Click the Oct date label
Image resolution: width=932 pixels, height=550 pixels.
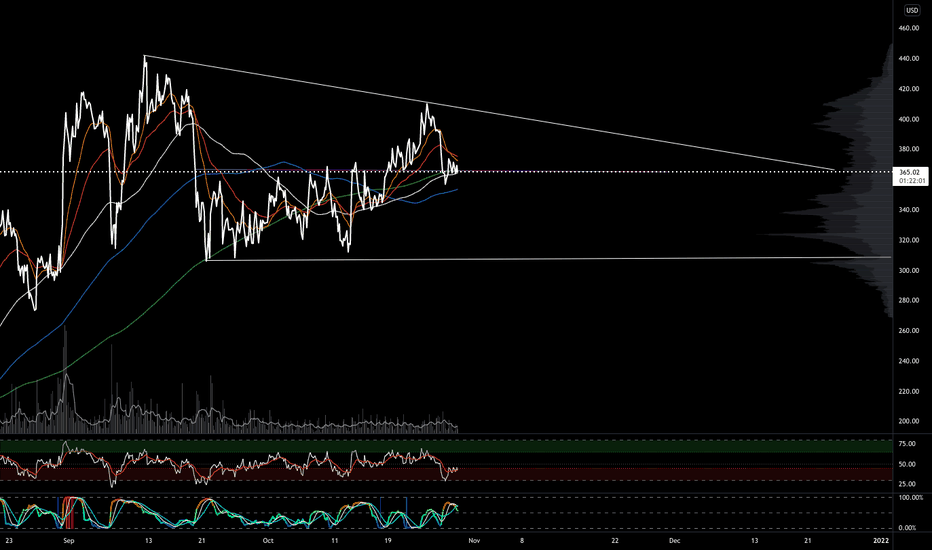[x=268, y=540]
